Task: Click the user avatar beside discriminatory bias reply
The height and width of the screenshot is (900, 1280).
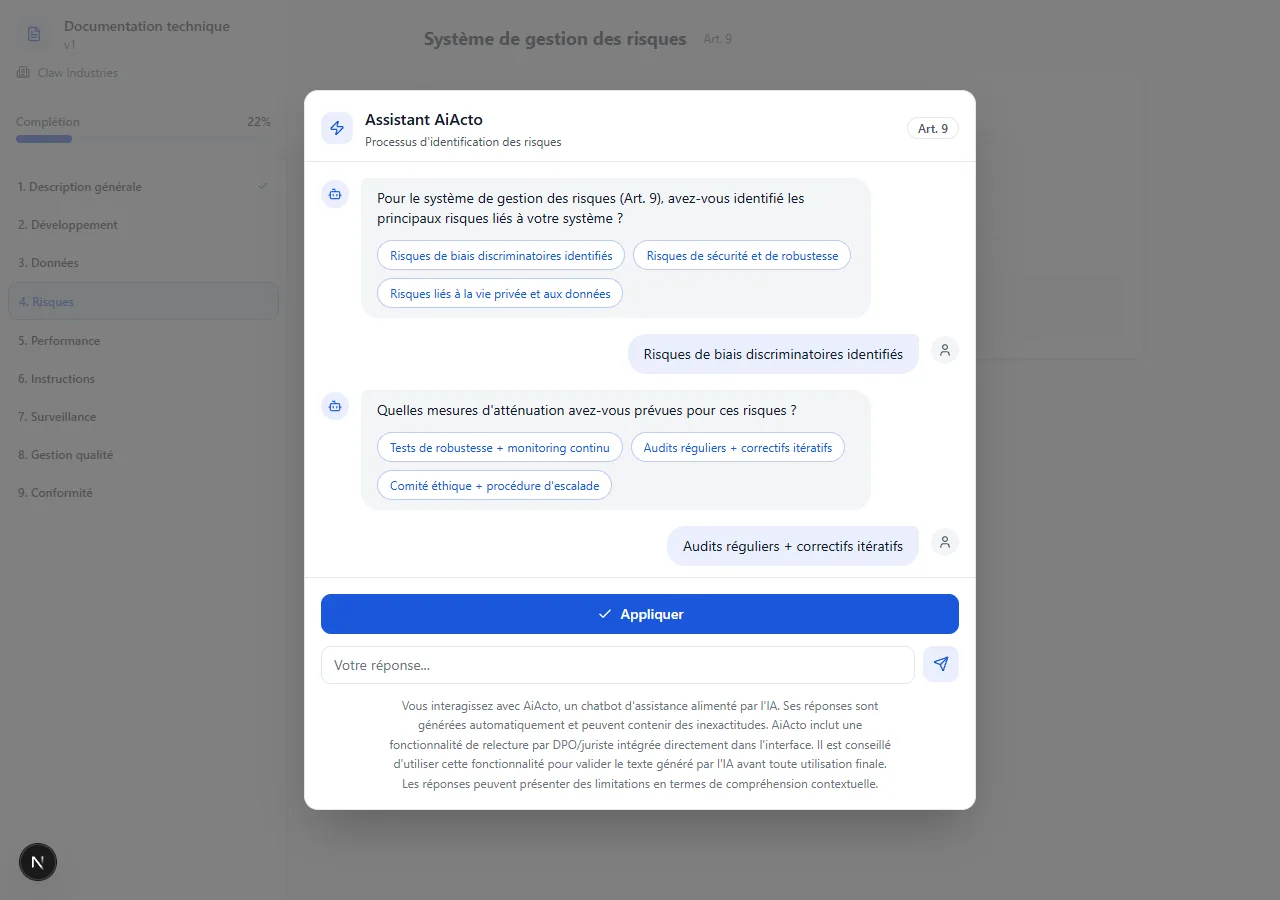Action: click(x=944, y=350)
